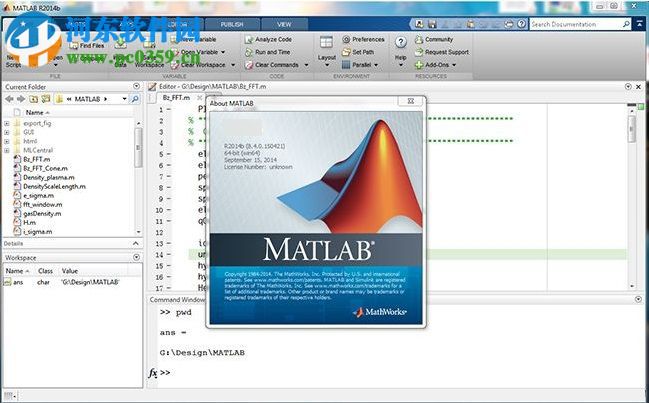Expand the MLCentral folder
Screen dimensions: 649x403
pyautogui.click(x=7, y=151)
